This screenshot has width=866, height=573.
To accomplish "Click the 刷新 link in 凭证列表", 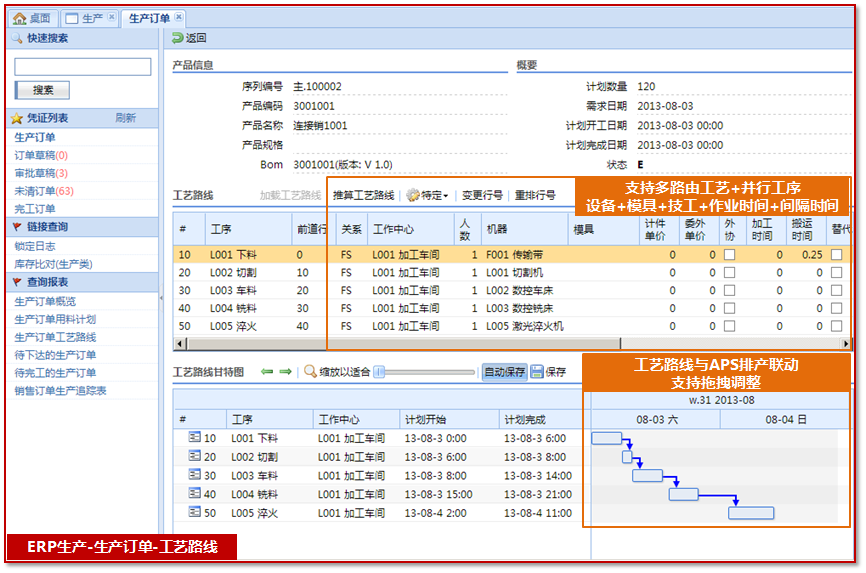I will coord(125,118).
